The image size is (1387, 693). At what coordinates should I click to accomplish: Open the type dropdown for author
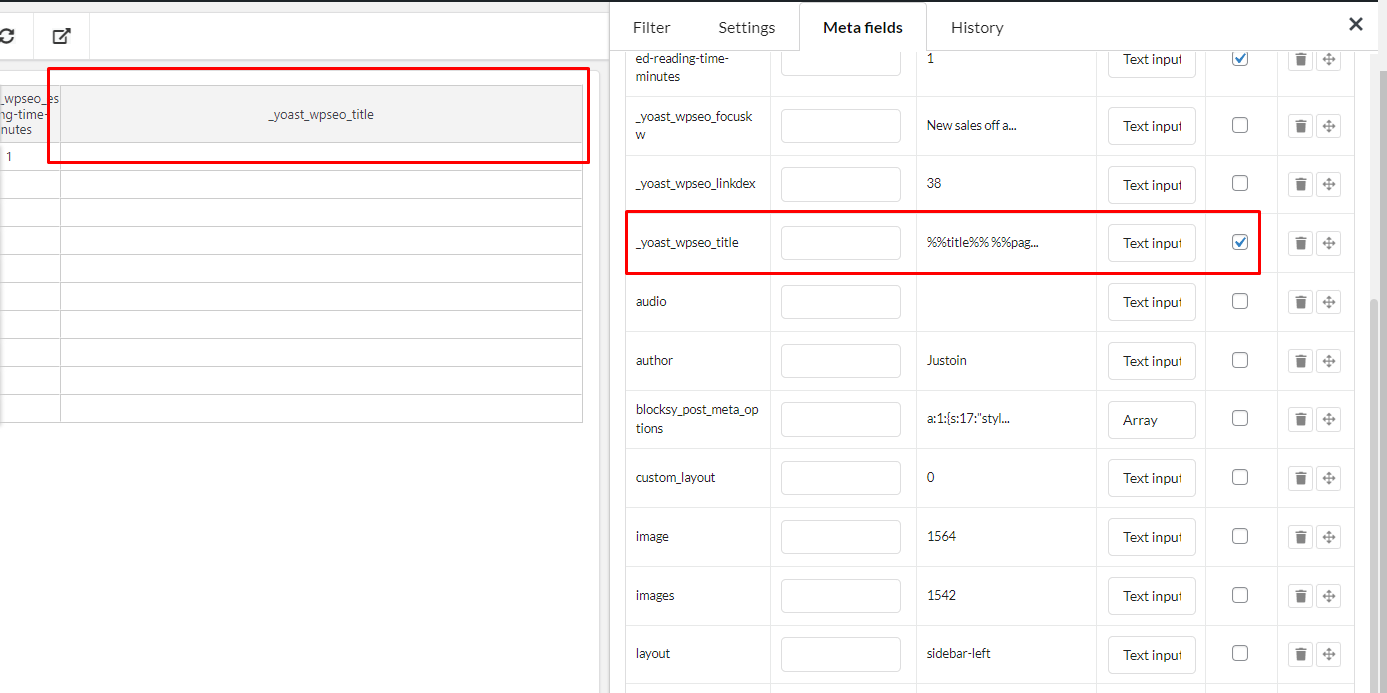[x=1152, y=361]
